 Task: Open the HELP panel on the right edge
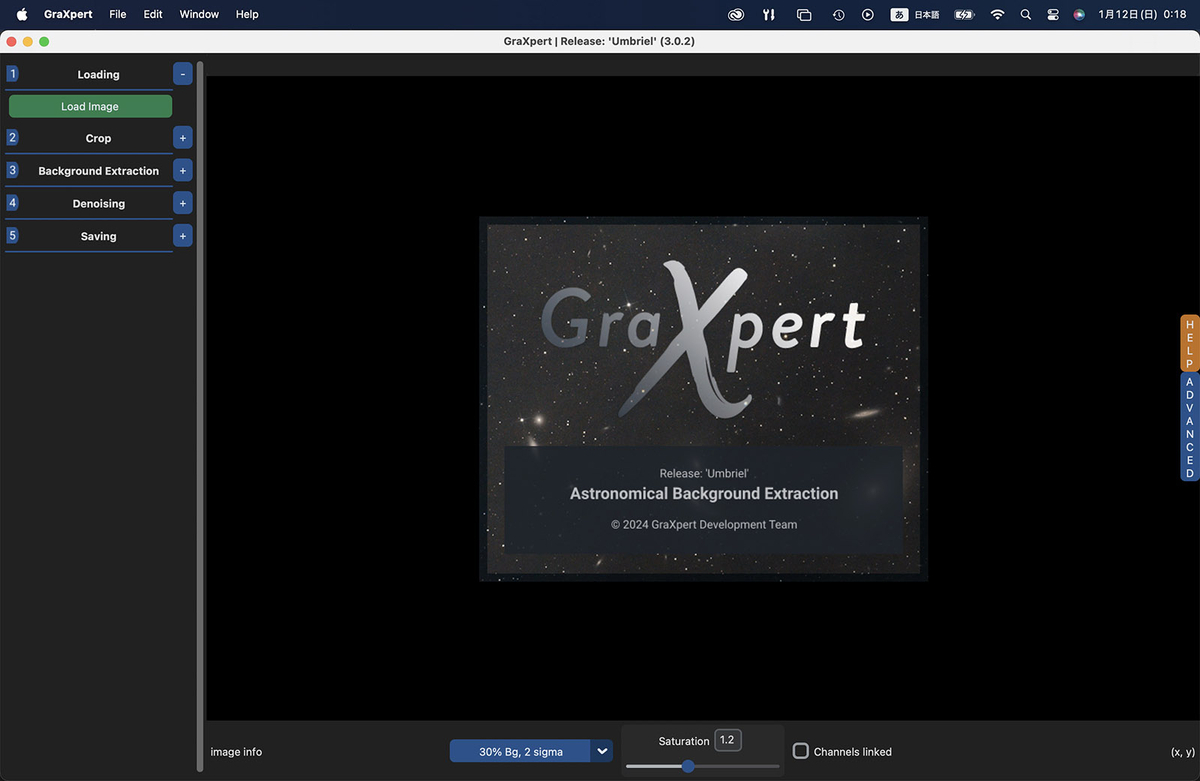click(x=1189, y=343)
